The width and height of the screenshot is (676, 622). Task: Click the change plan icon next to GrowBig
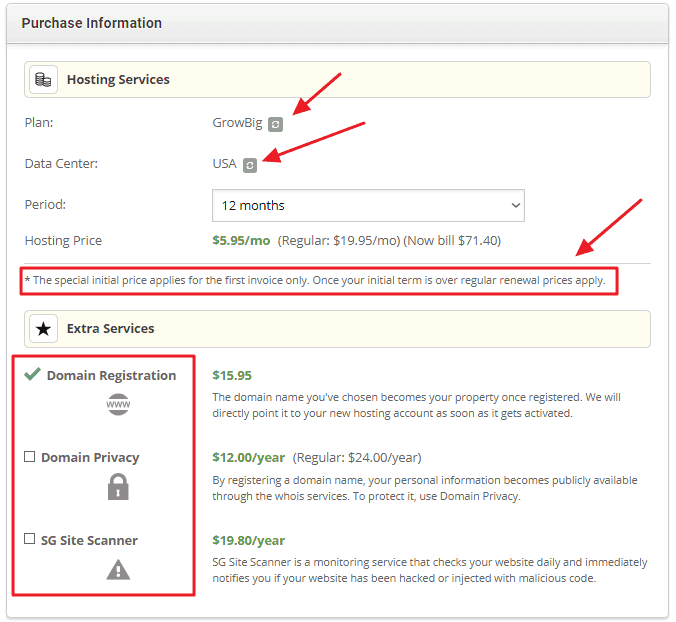click(x=275, y=125)
